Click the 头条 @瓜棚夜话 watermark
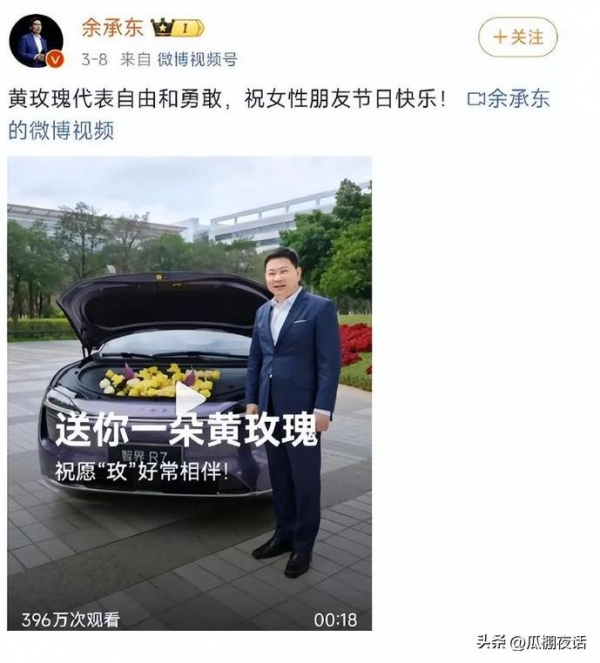 click(532, 643)
